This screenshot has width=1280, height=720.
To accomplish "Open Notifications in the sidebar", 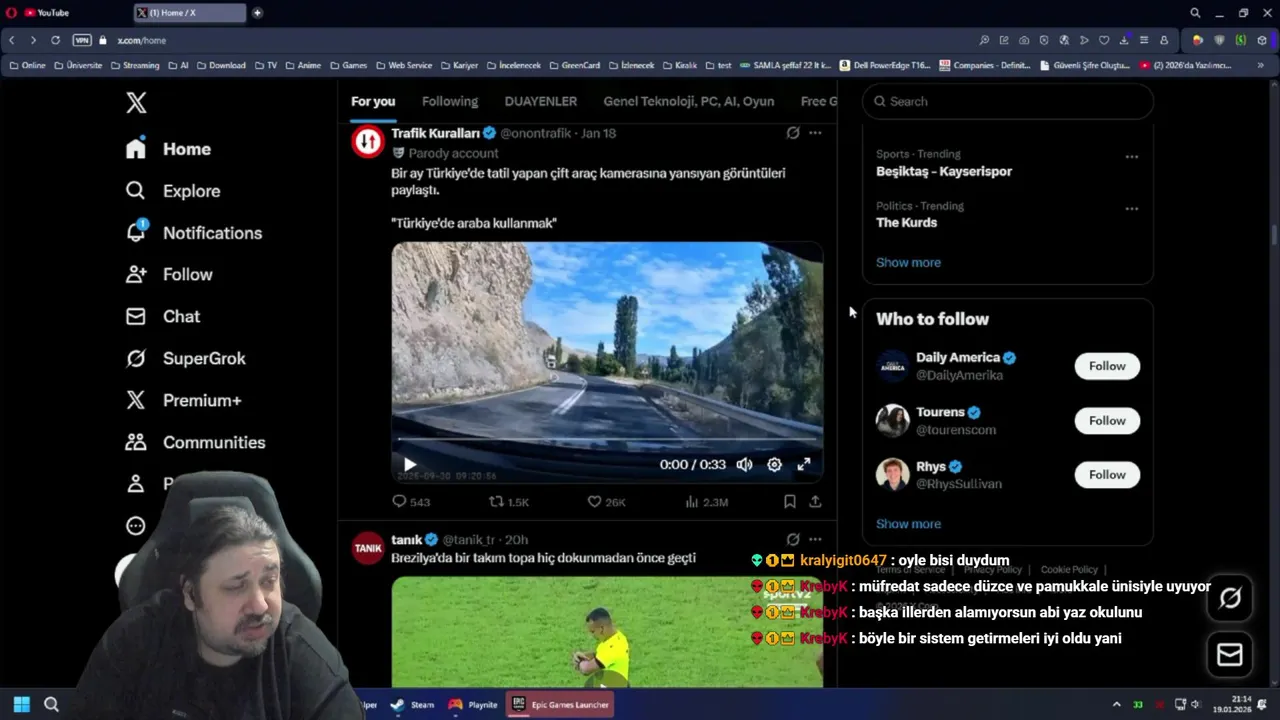I will tap(193, 233).
